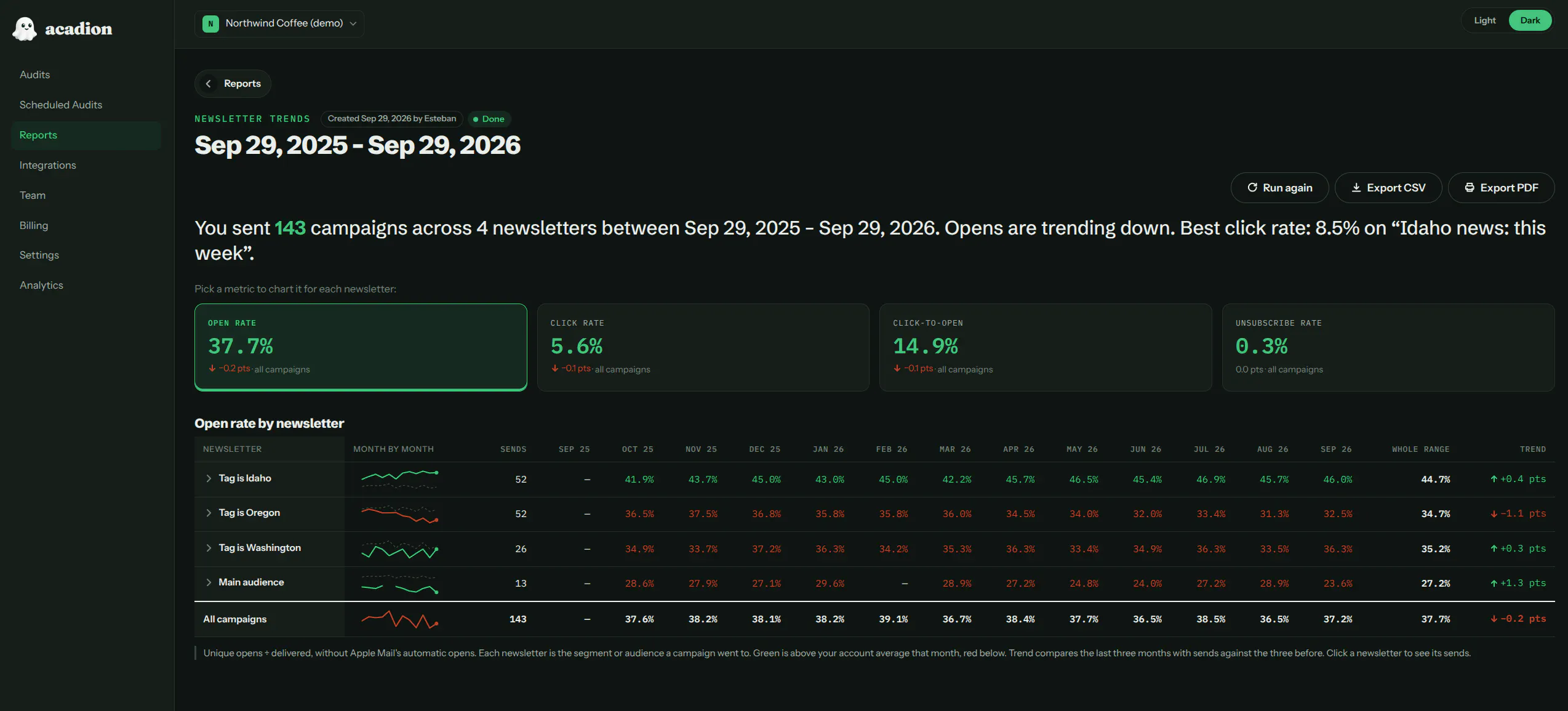This screenshot has width=1568, height=711.
Task: Click the Export CSV button label
Action: point(1396,188)
